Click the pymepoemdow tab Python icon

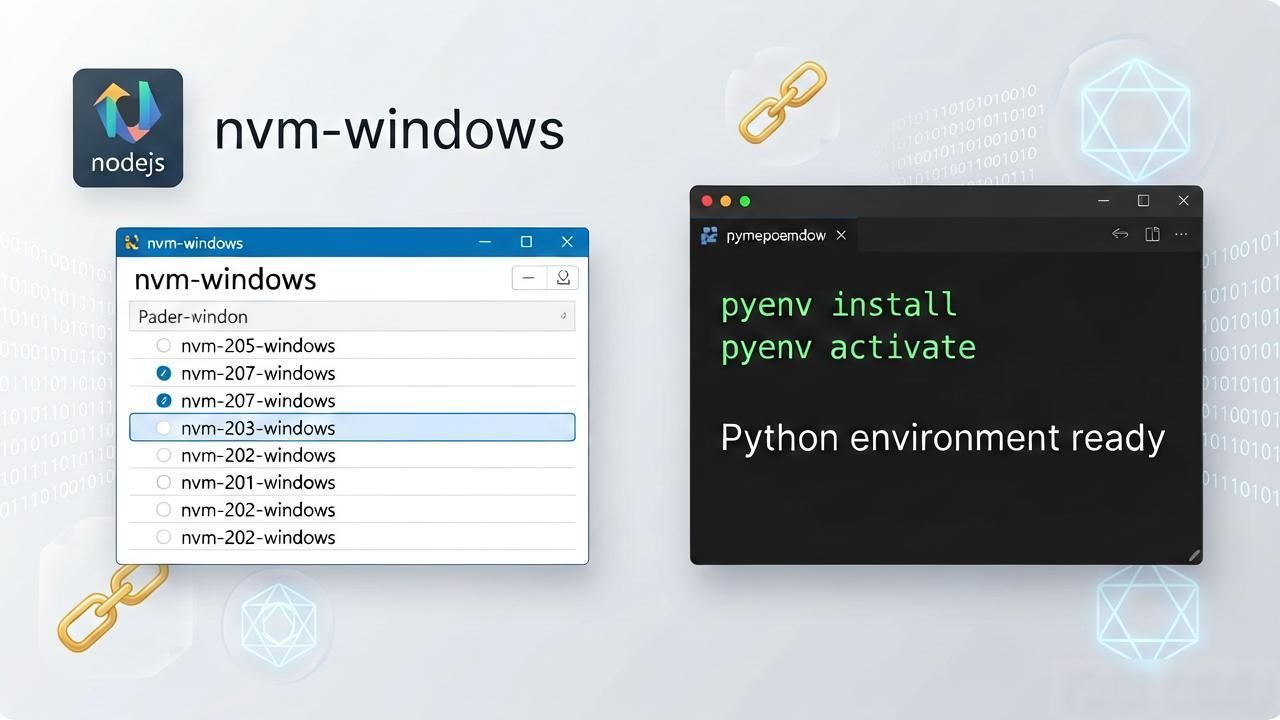(x=709, y=235)
